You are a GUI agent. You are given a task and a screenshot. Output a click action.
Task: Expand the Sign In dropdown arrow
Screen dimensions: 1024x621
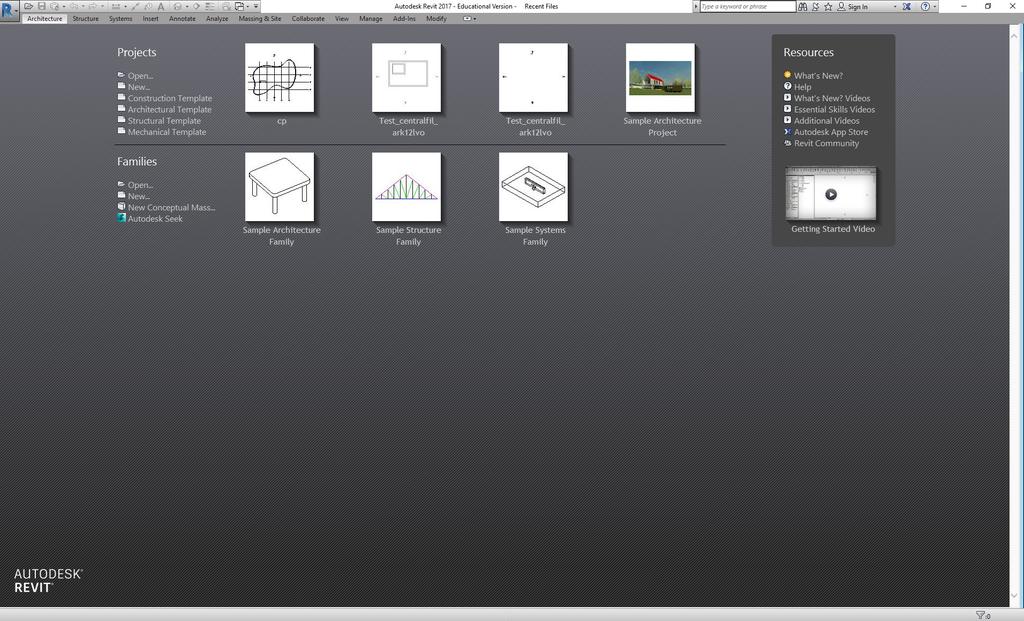(x=895, y=7)
